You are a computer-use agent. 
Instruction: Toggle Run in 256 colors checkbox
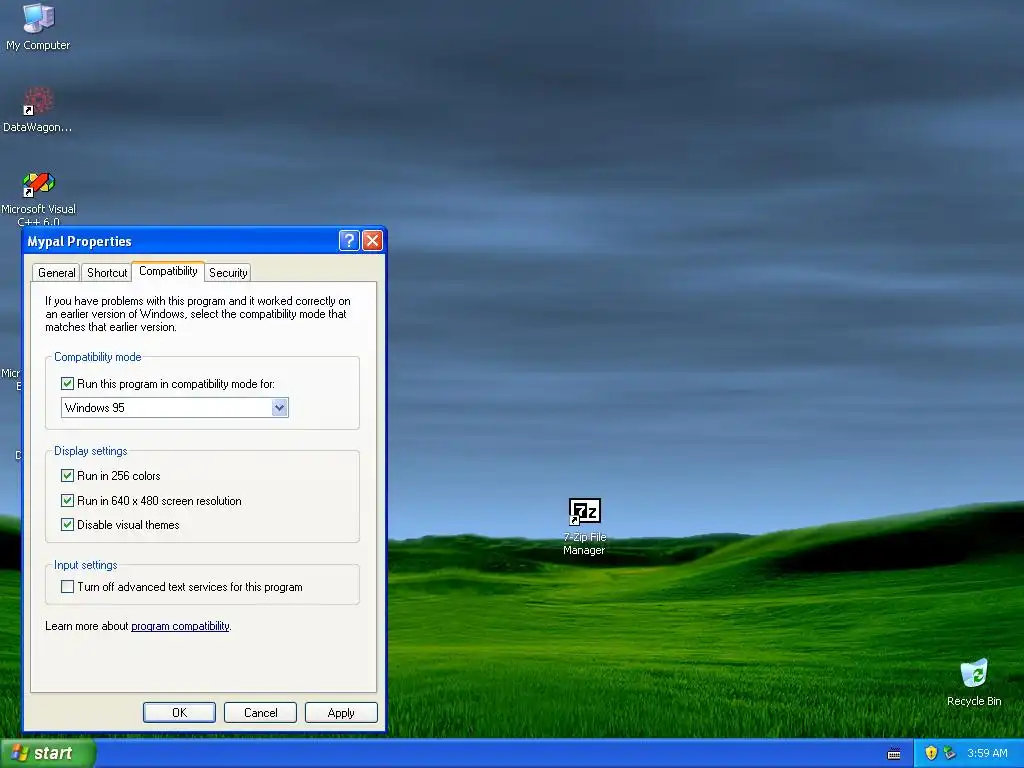click(67, 475)
